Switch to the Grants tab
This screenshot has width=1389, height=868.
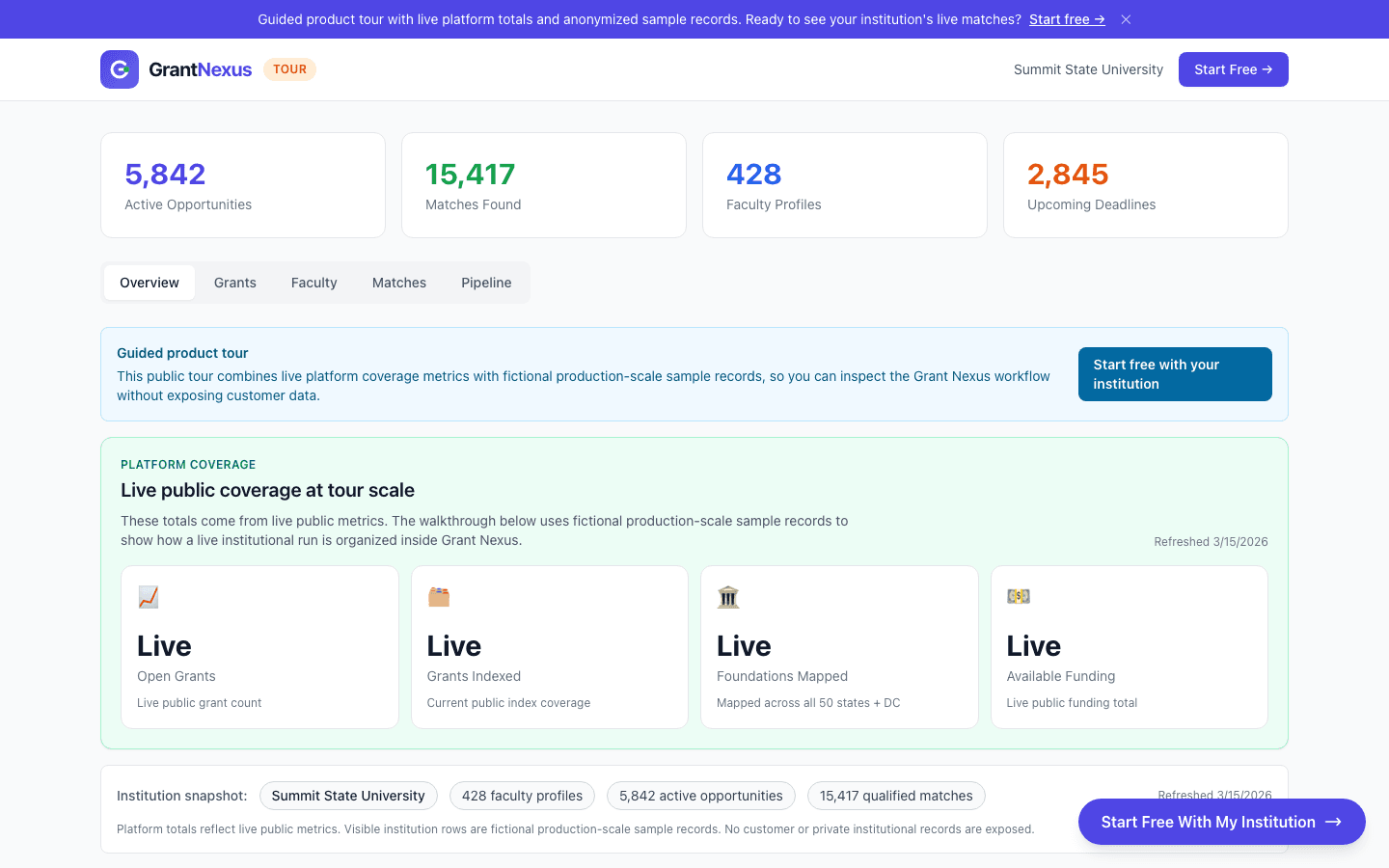click(x=235, y=283)
